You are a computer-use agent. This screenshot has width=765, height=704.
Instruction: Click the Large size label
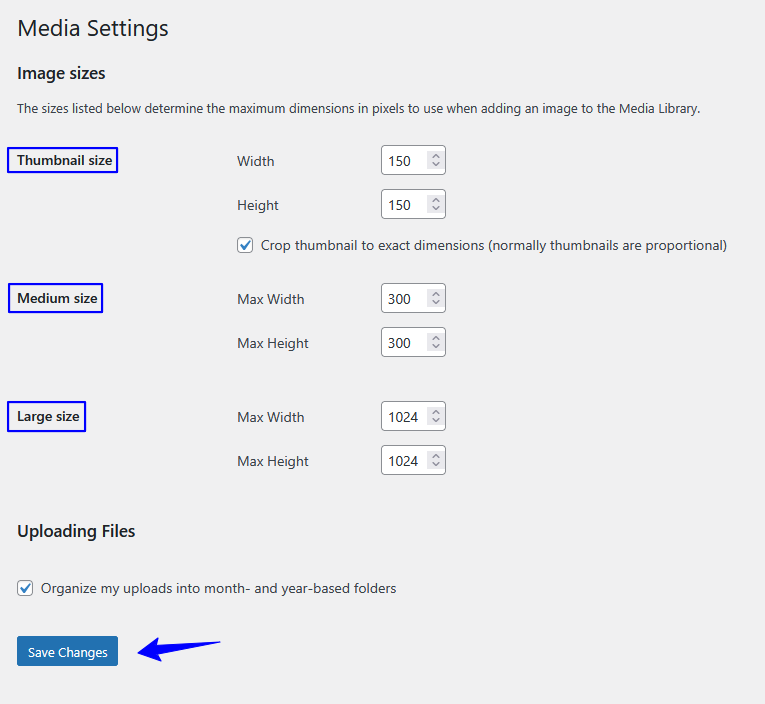[x=48, y=417]
